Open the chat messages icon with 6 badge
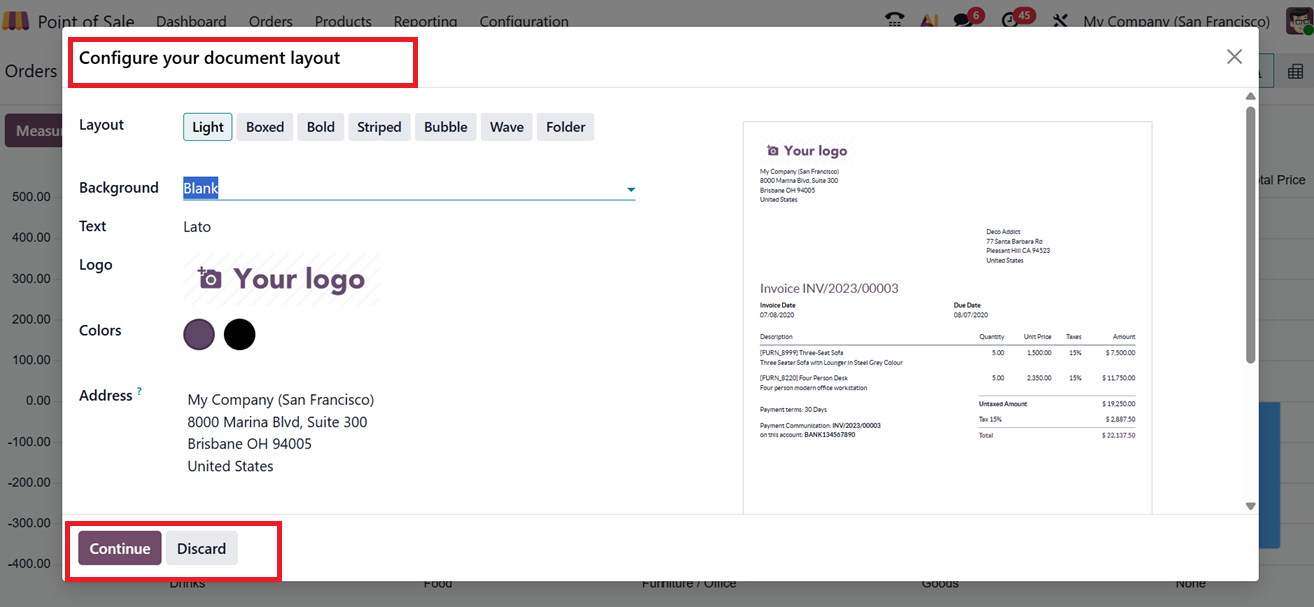1314x607 pixels. click(963, 21)
